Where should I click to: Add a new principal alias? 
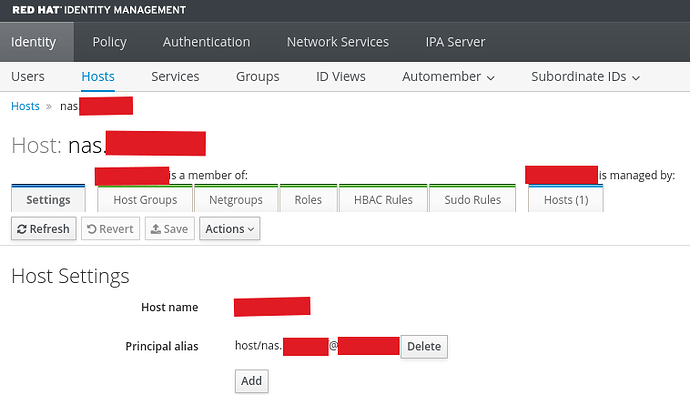coord(251,381)
